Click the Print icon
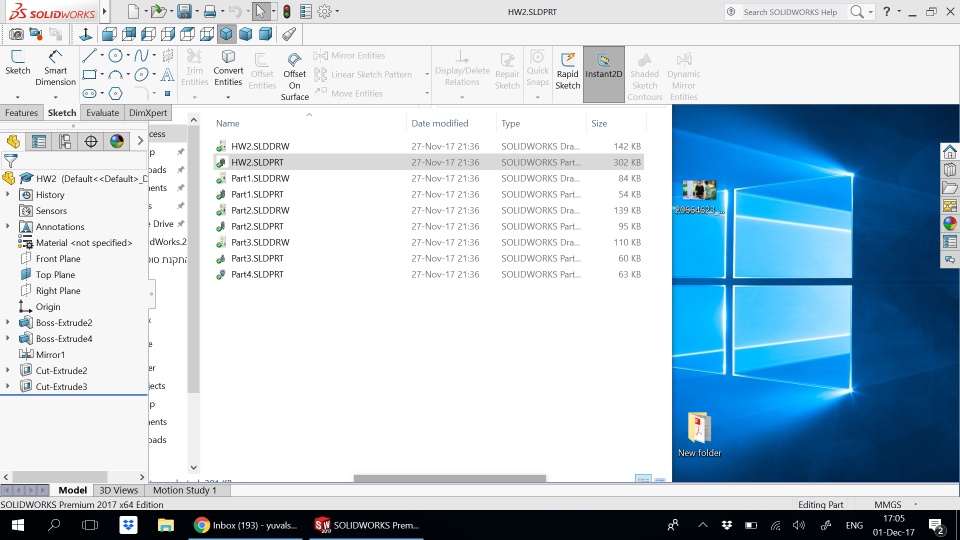The height and width of the screenshot is (540, 960). (209, 11)
